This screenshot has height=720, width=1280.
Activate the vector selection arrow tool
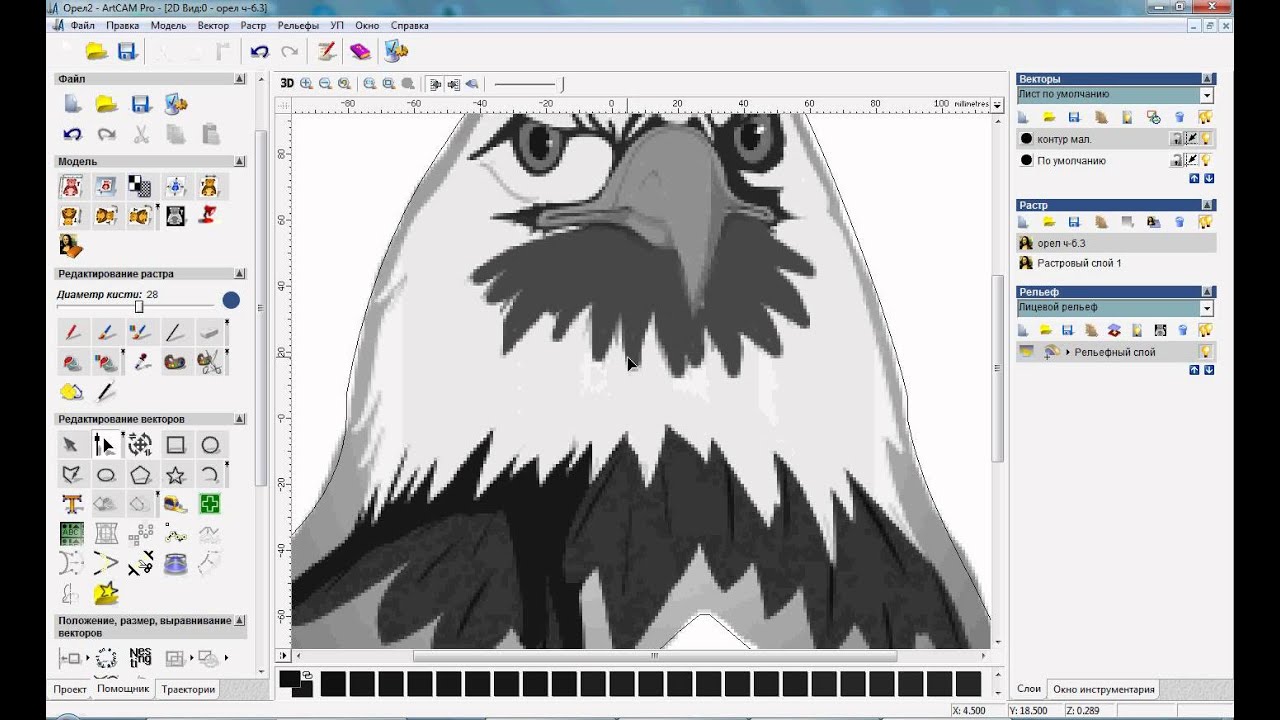71,445
